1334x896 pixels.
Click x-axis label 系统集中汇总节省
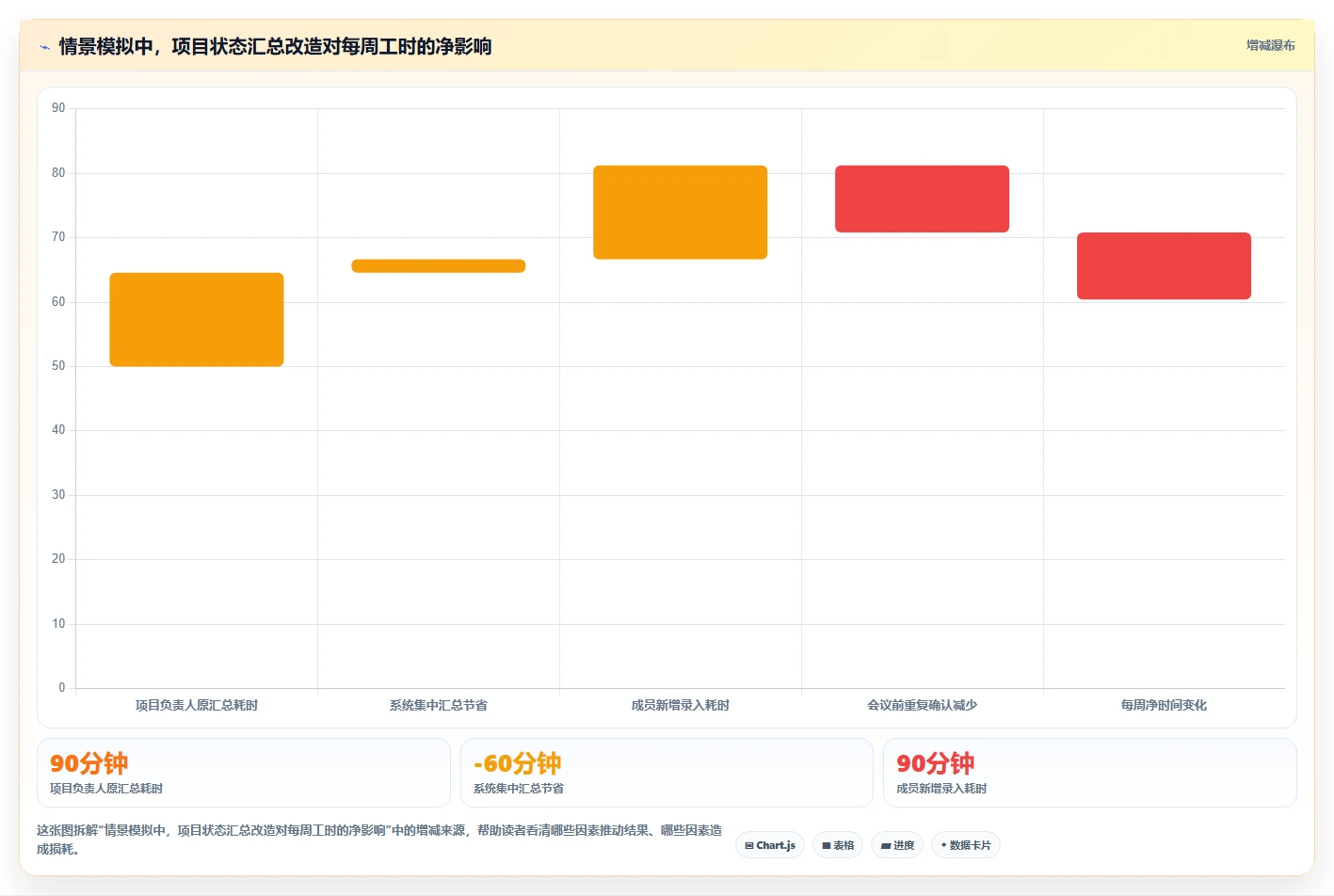439,705
